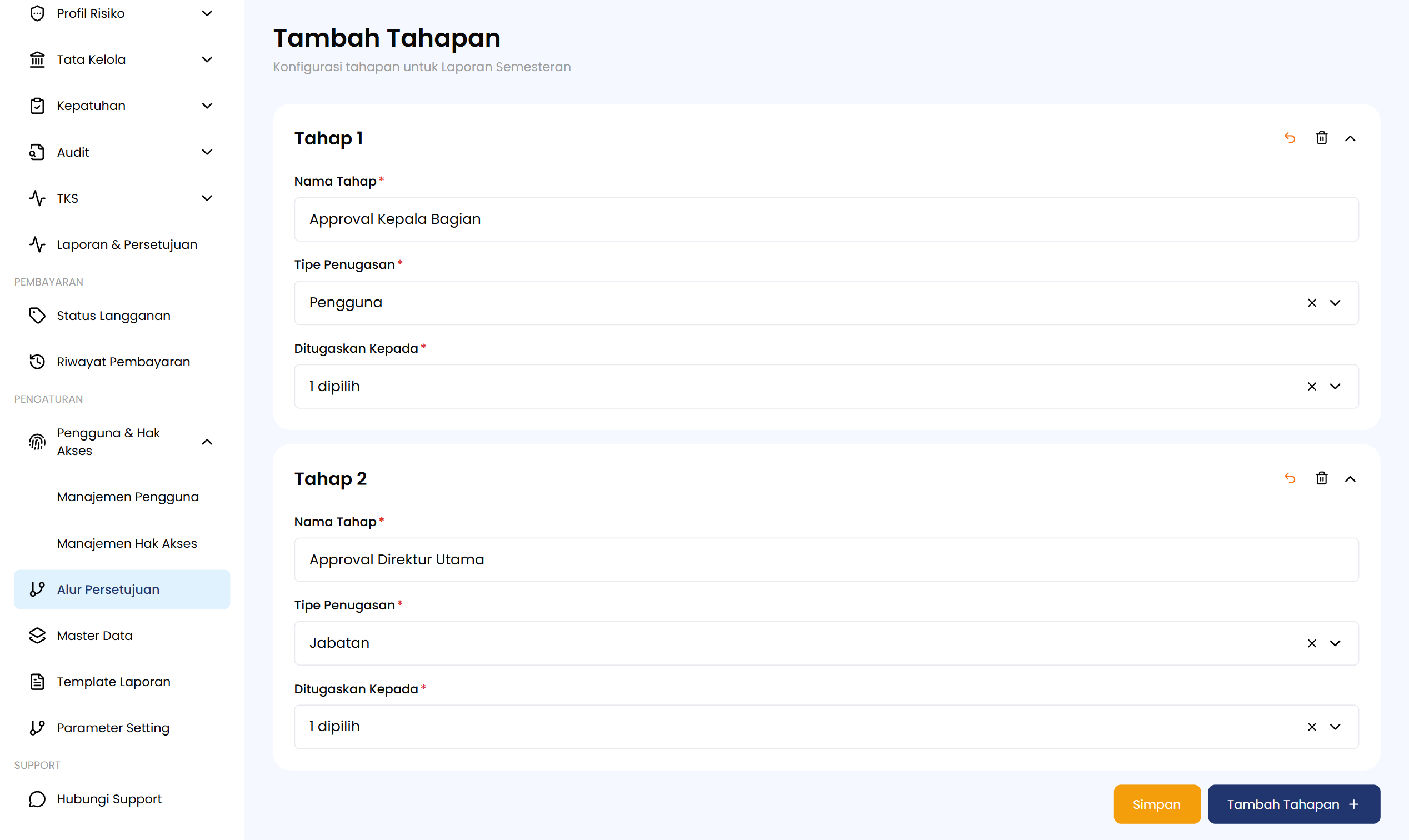
Task: Click the orange undo icon in Tahap 1
Action: click(1290, 138)
